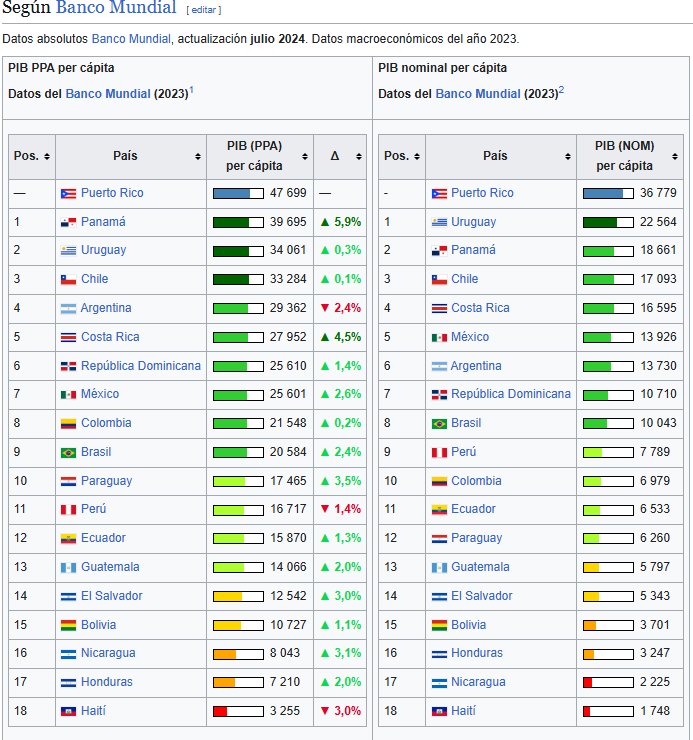Sort PPA table by Δ column

coord(359,156)
